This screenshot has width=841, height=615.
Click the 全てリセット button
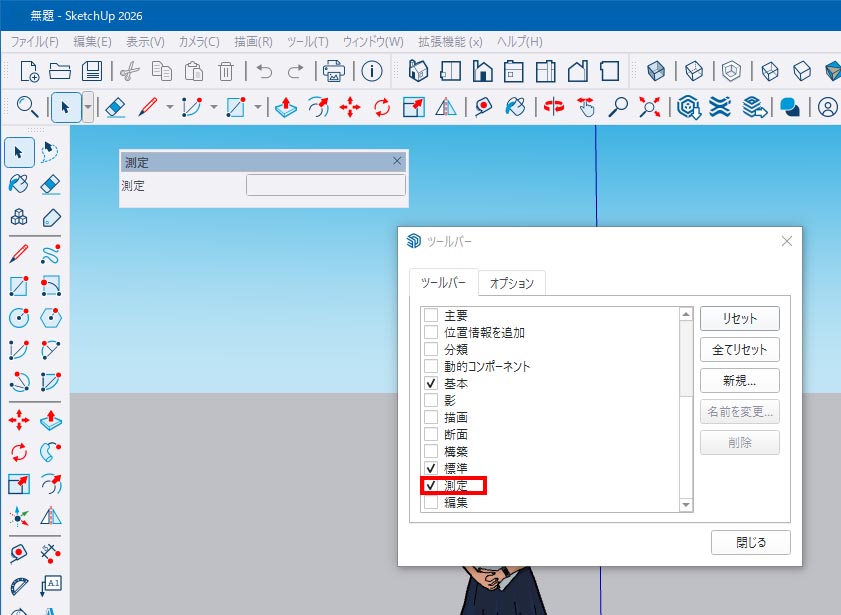[x=739, y=350]
